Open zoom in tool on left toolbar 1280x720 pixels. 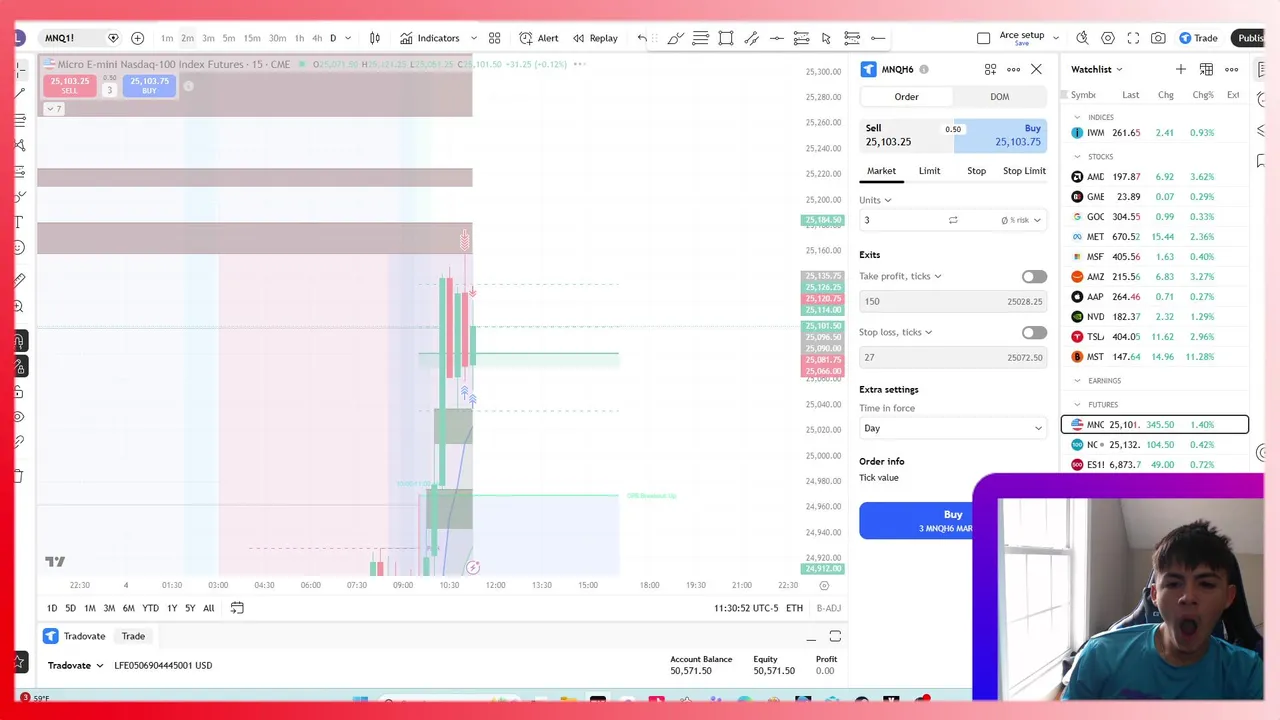pyautogui.click(x=19, y=306)
